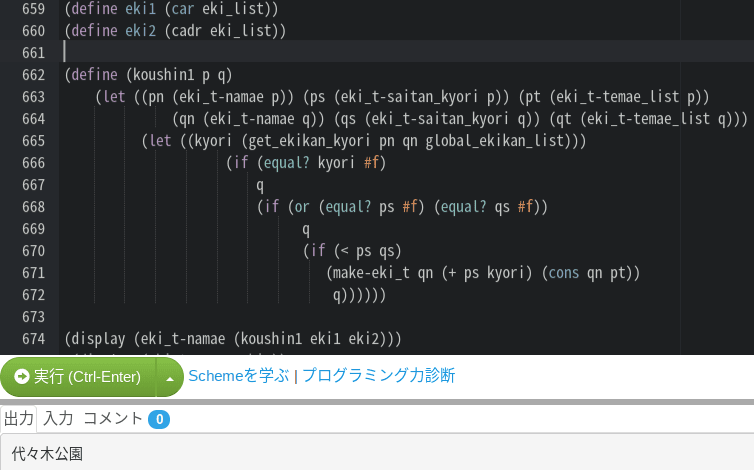Click 'equal? kyori #f' on line 666
Screen dimensions: 754x470
click(x=321, y=163)
